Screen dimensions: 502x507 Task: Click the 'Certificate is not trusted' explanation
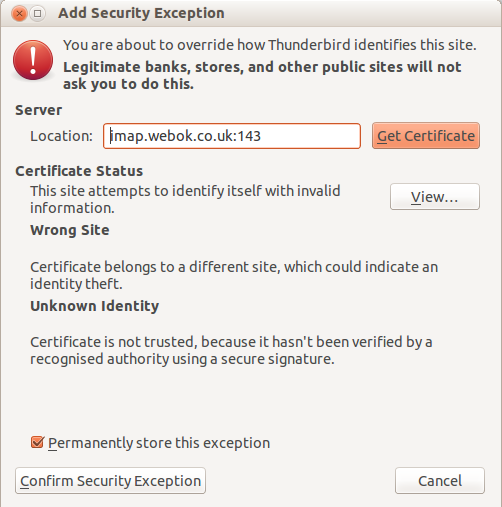231,350
